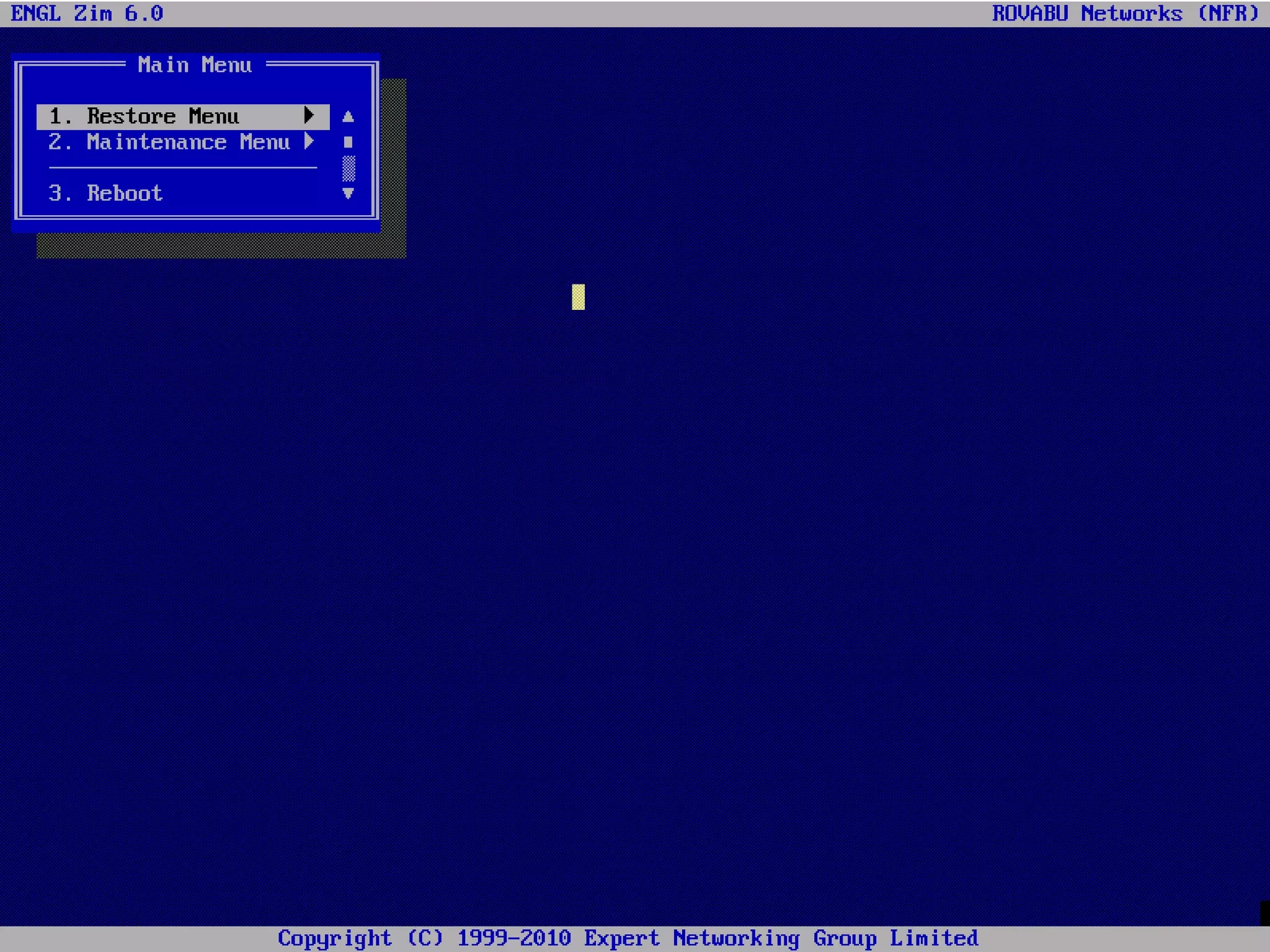This screenshot has height=952, width=1270.
Task: Select the Maintenance Menu entry
Action: tap(188, 143)
